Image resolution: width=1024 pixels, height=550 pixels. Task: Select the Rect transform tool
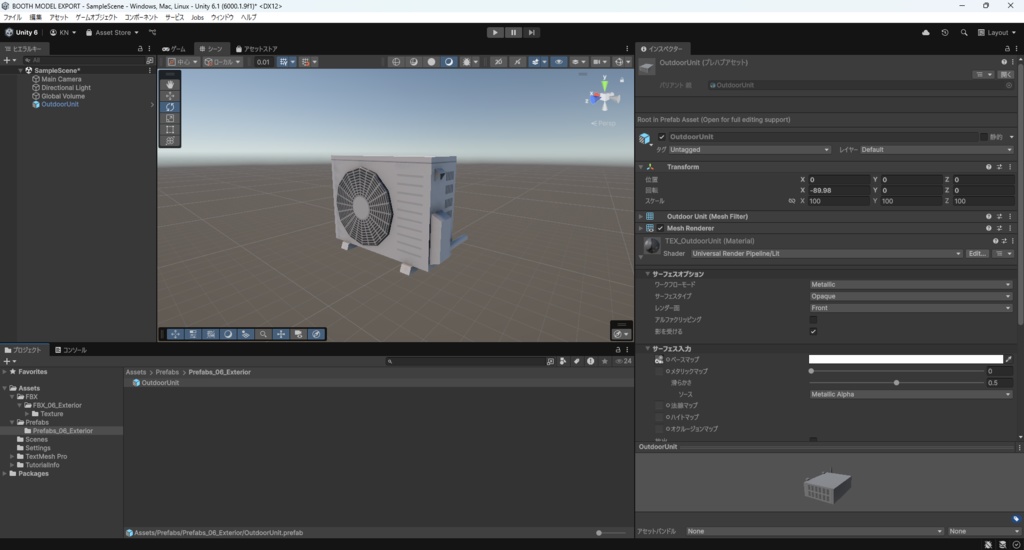(170, 129)
